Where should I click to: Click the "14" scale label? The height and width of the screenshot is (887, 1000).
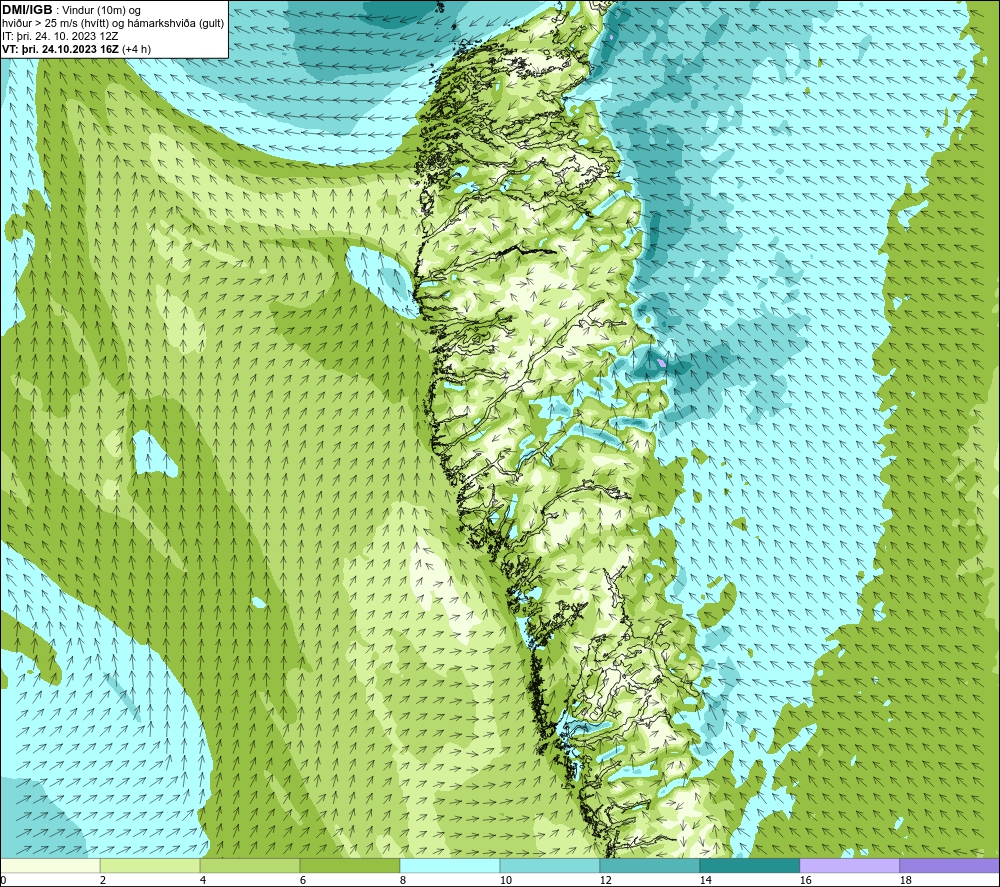pyautogui.click(x=705, y=880)
